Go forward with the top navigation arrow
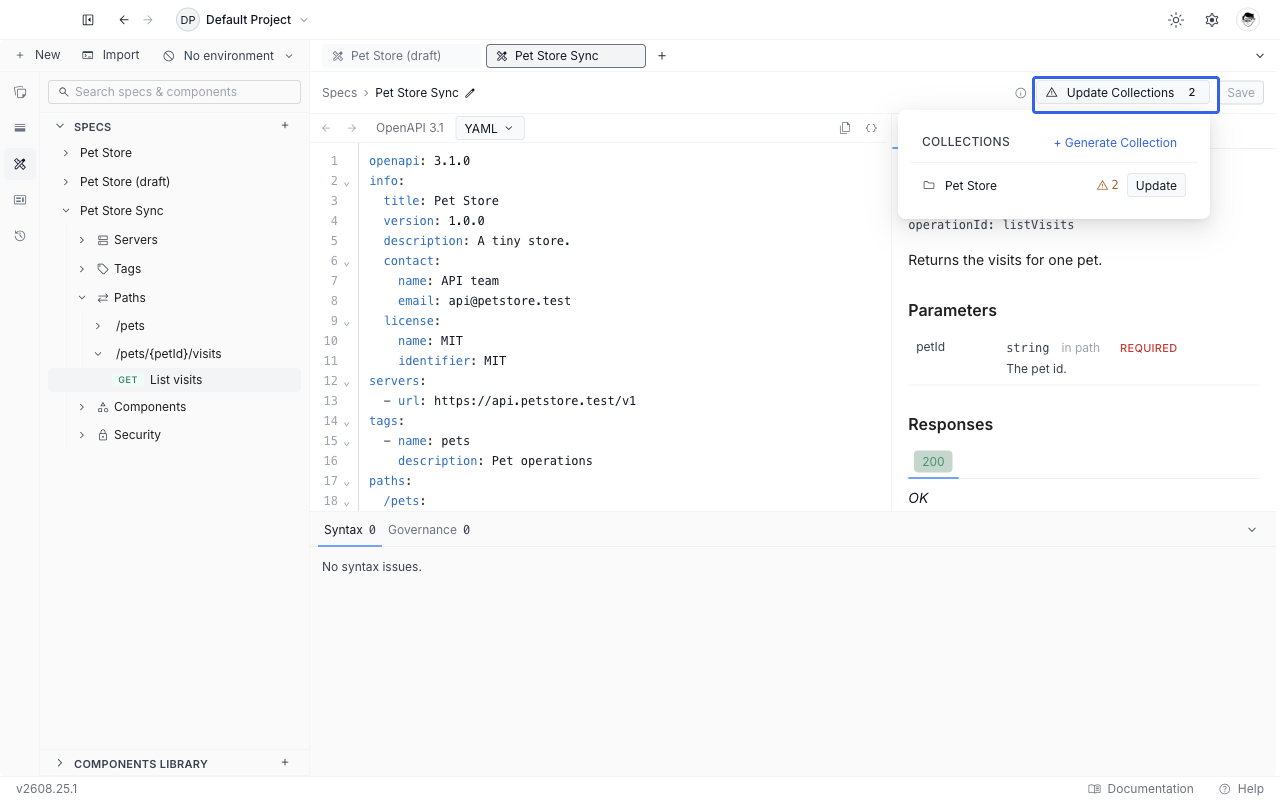The height and width of the screenshot is (800, 1280). point(148,20)
